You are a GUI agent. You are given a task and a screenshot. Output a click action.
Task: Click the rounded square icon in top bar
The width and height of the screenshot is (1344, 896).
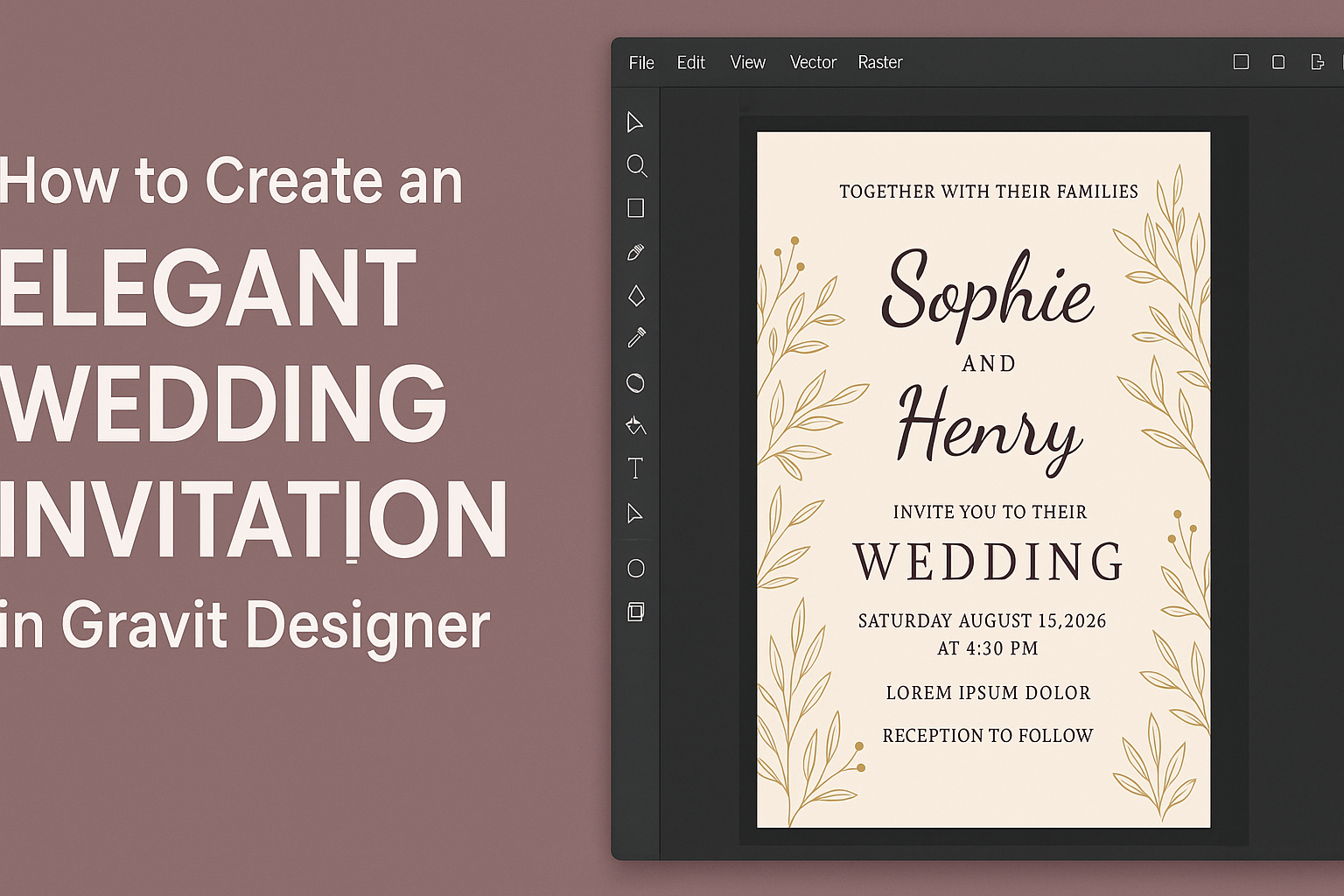1278,62
